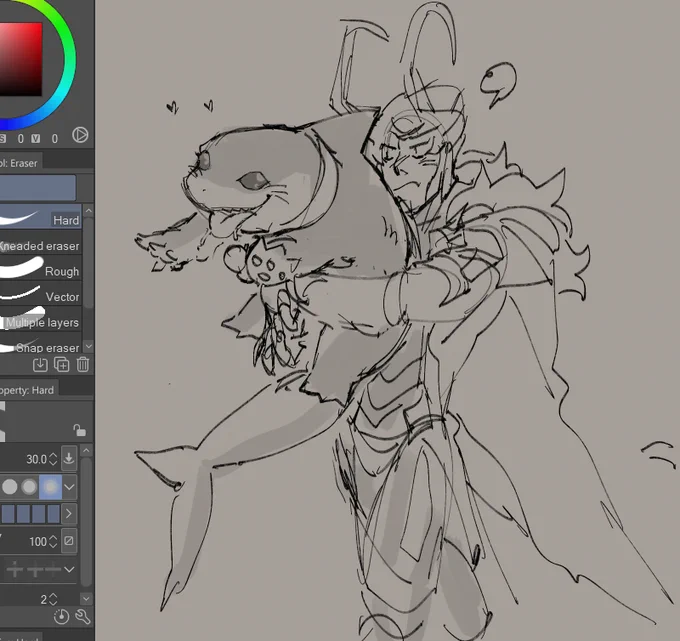This screenshot has width=680, height=641.
Task: Pick a red shade in the color square
Action: (x=21, y=60)
